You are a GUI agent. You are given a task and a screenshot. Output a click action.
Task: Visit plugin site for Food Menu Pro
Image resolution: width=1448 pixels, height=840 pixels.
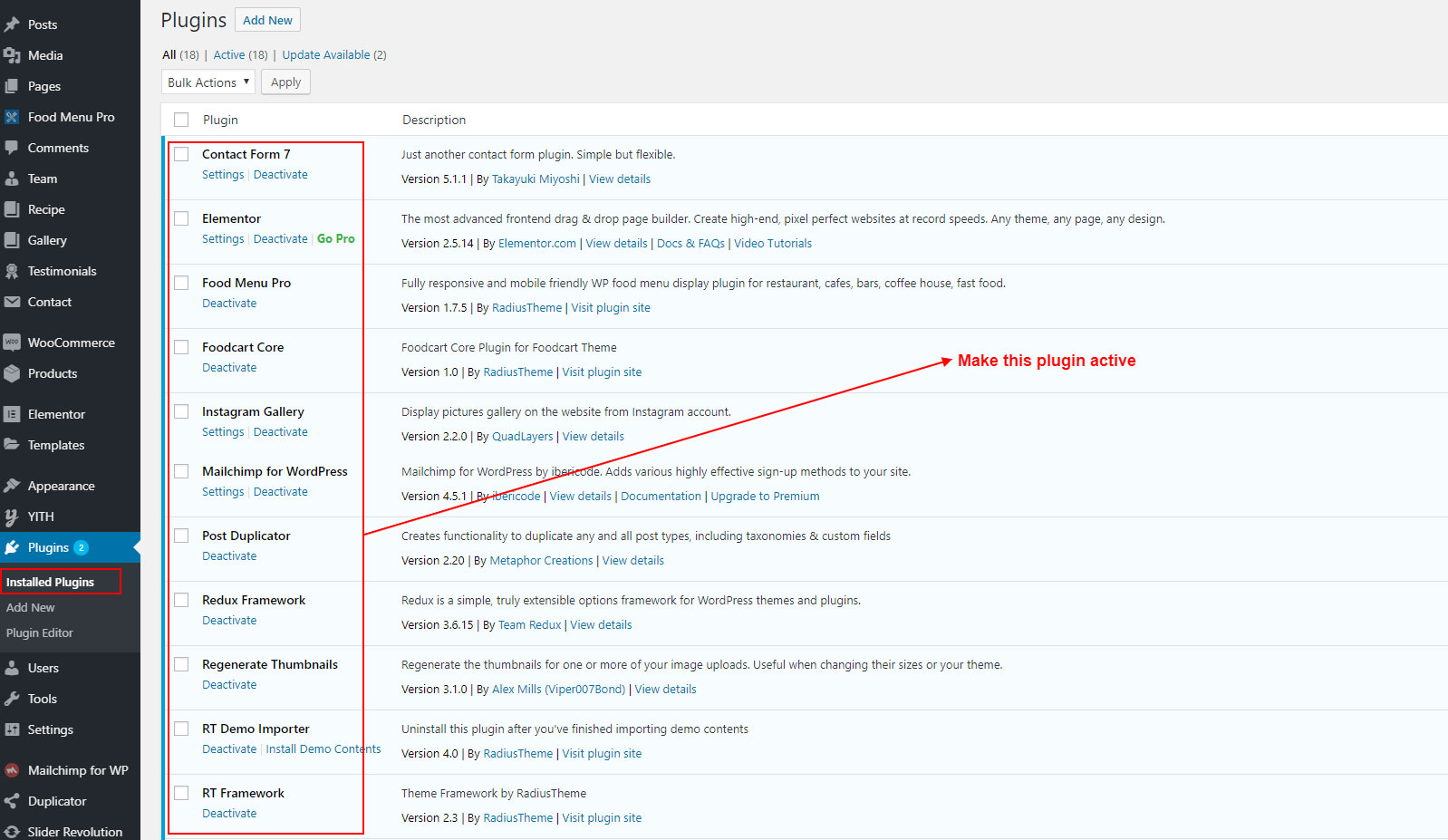(611, 308)
